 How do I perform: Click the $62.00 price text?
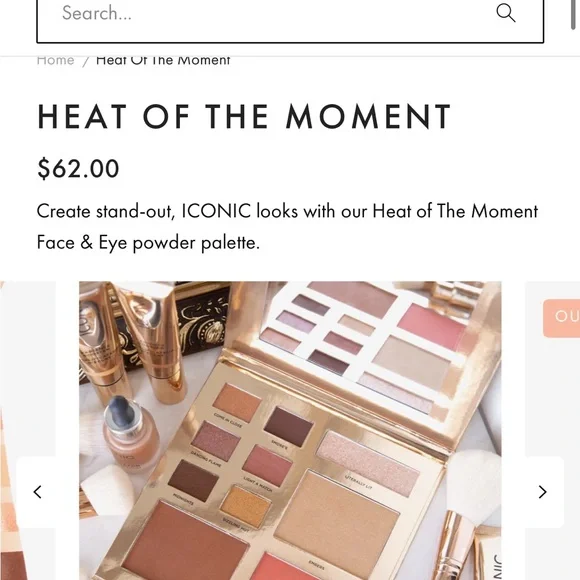tap(78, 169)
